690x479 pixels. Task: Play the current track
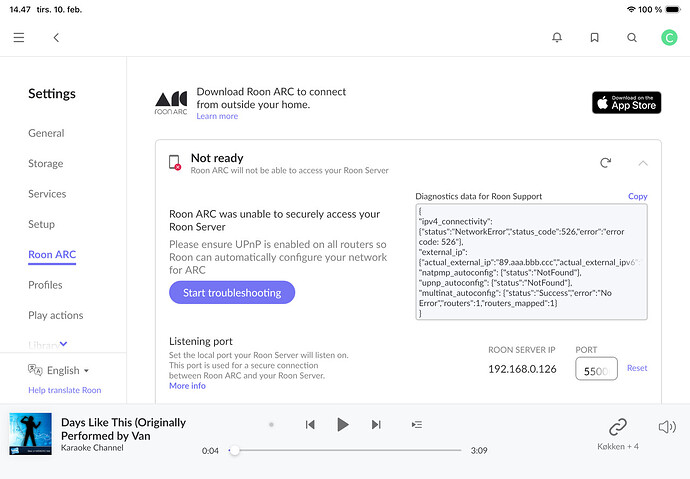343,424
